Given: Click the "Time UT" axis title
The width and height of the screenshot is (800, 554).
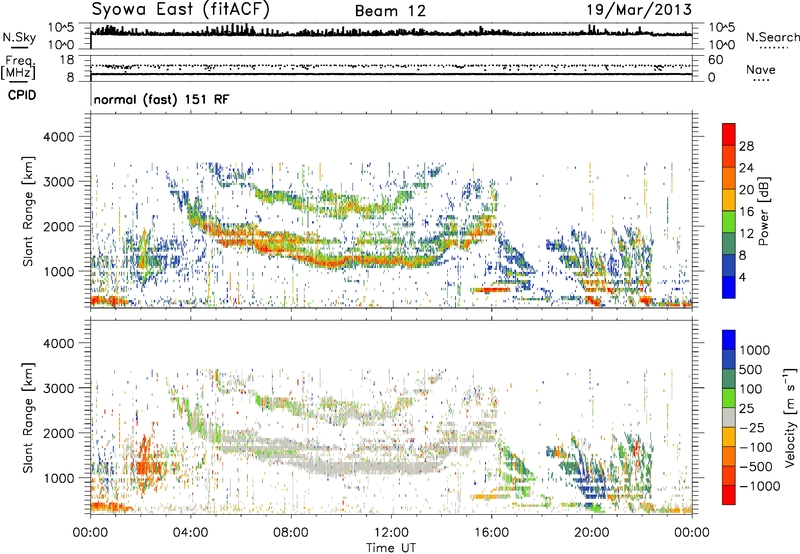Looking at the screenshot, I should 391,548.
